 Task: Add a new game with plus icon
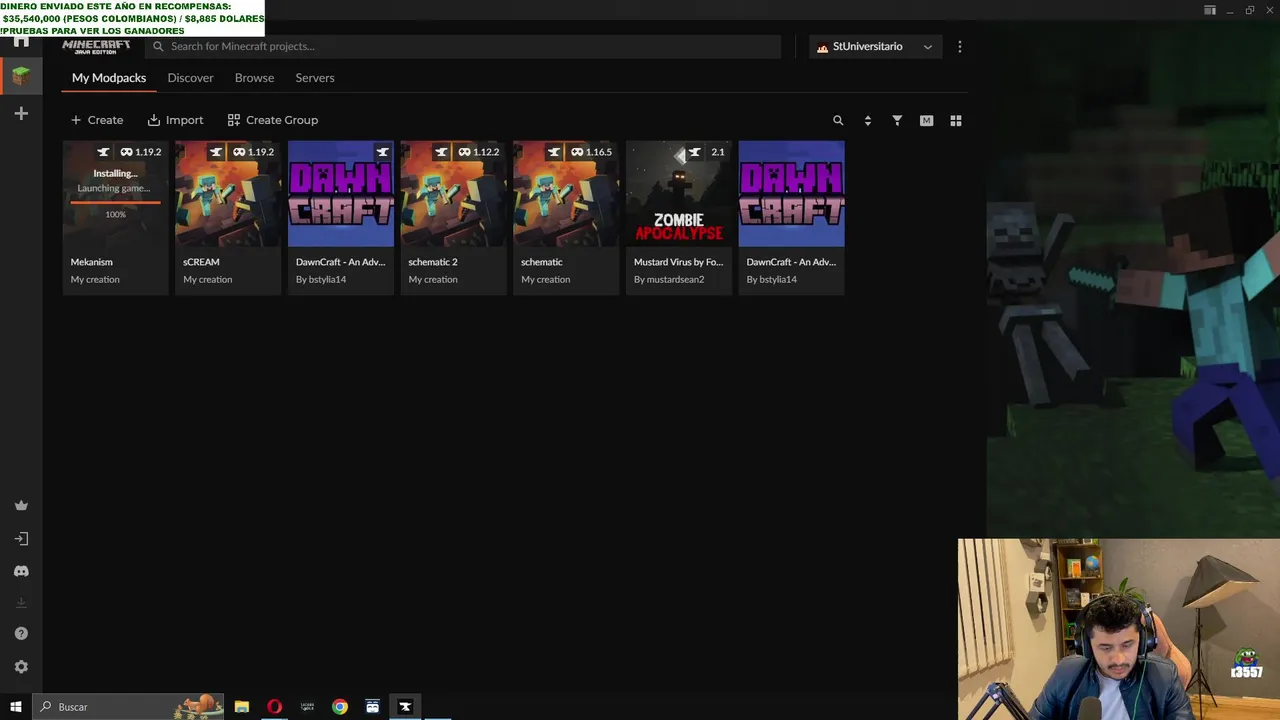click(21, 114)
